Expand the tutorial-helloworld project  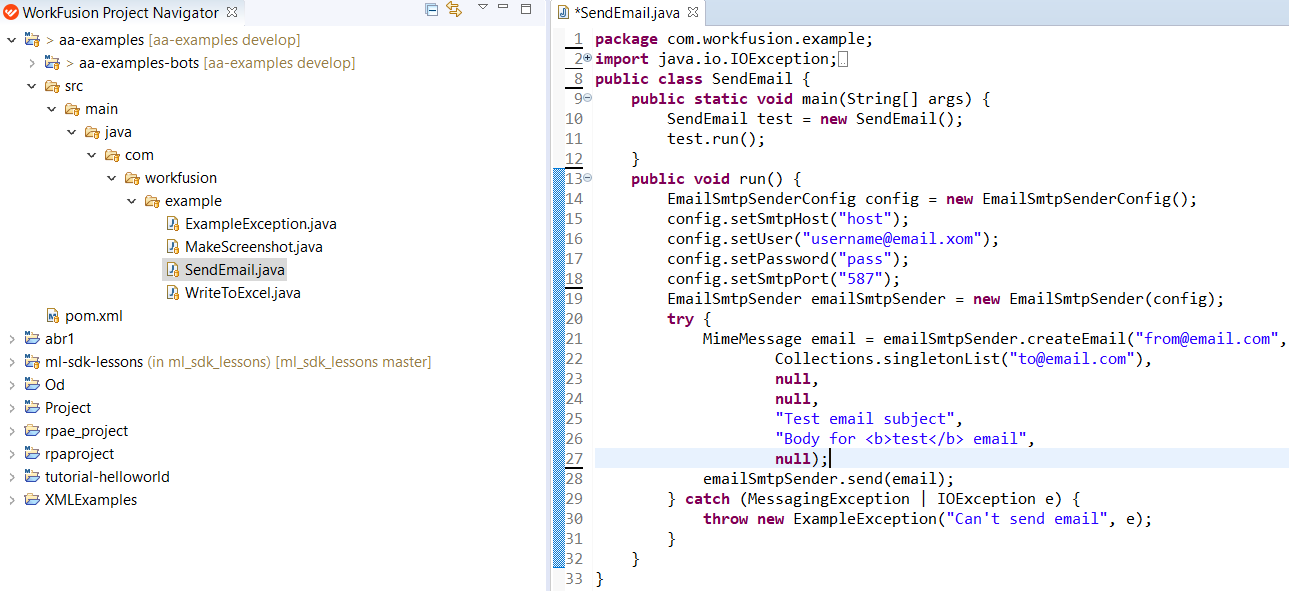tap(11, 477)
